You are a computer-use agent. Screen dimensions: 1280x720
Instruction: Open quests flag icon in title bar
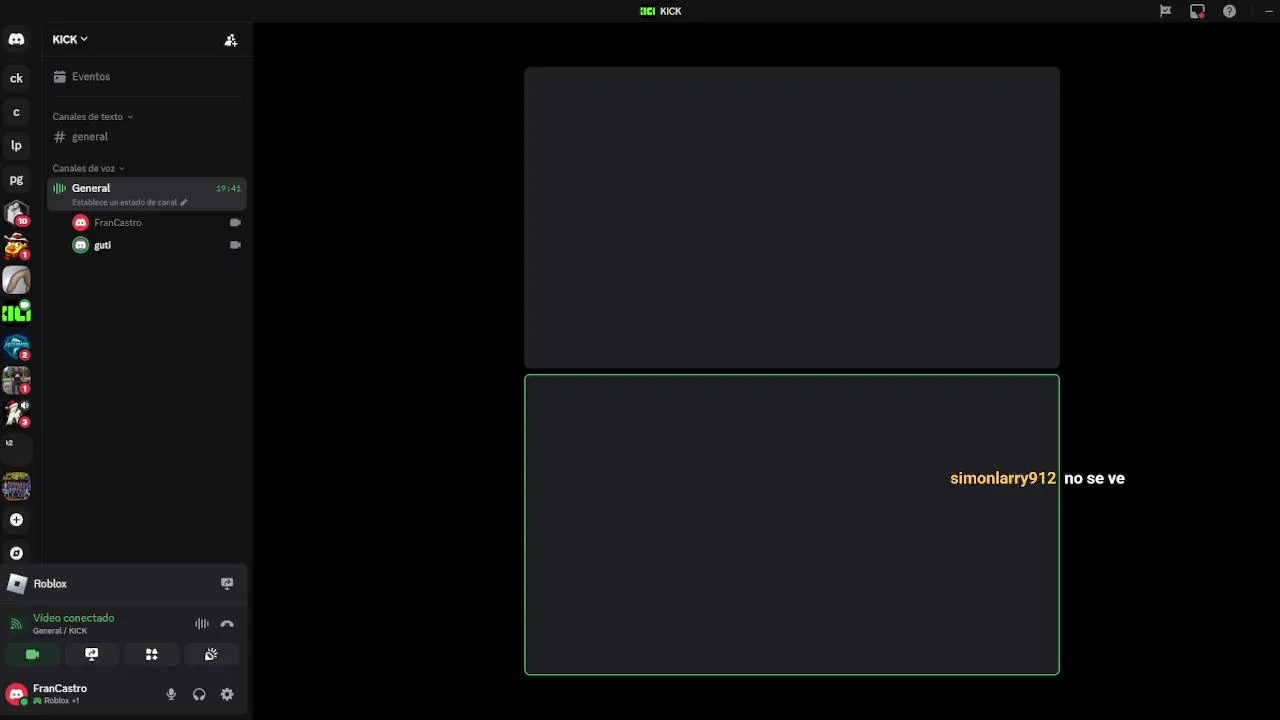pyautogui.click(x=1165, y=11)
